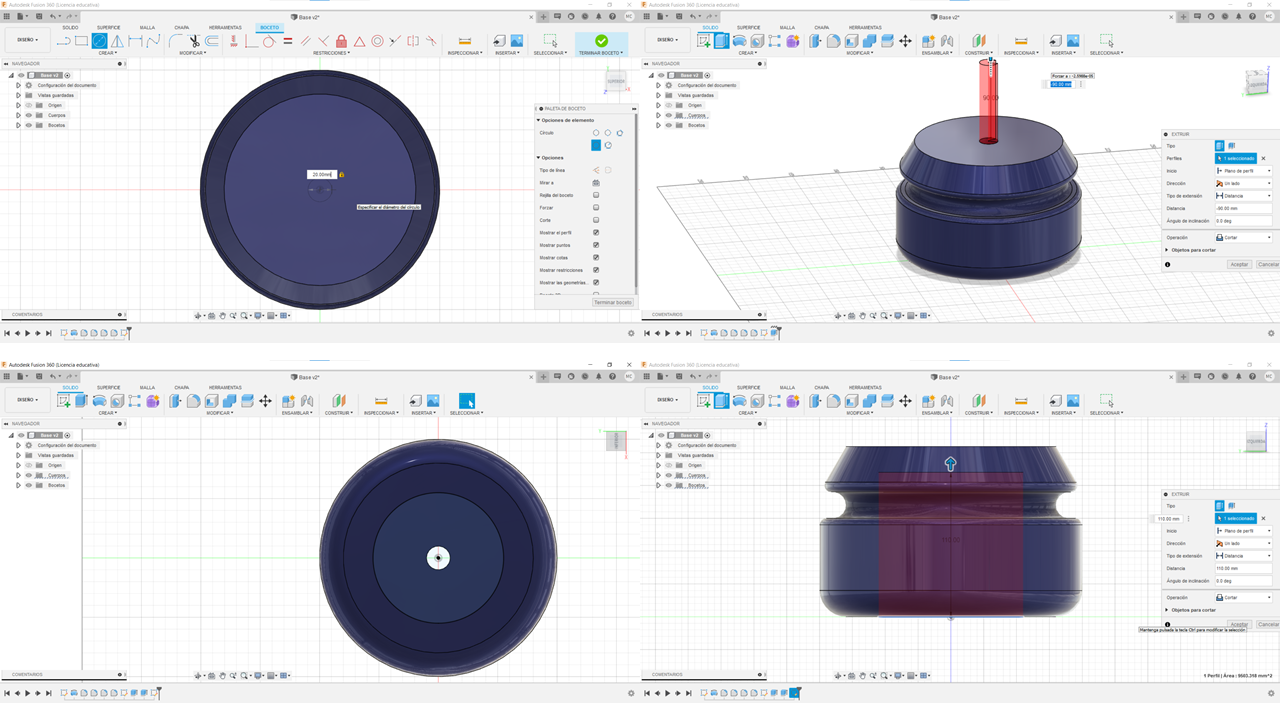Open HERRAMIENTAS tab in bottom-right window

pyautogui.click(x=865, y=387)
